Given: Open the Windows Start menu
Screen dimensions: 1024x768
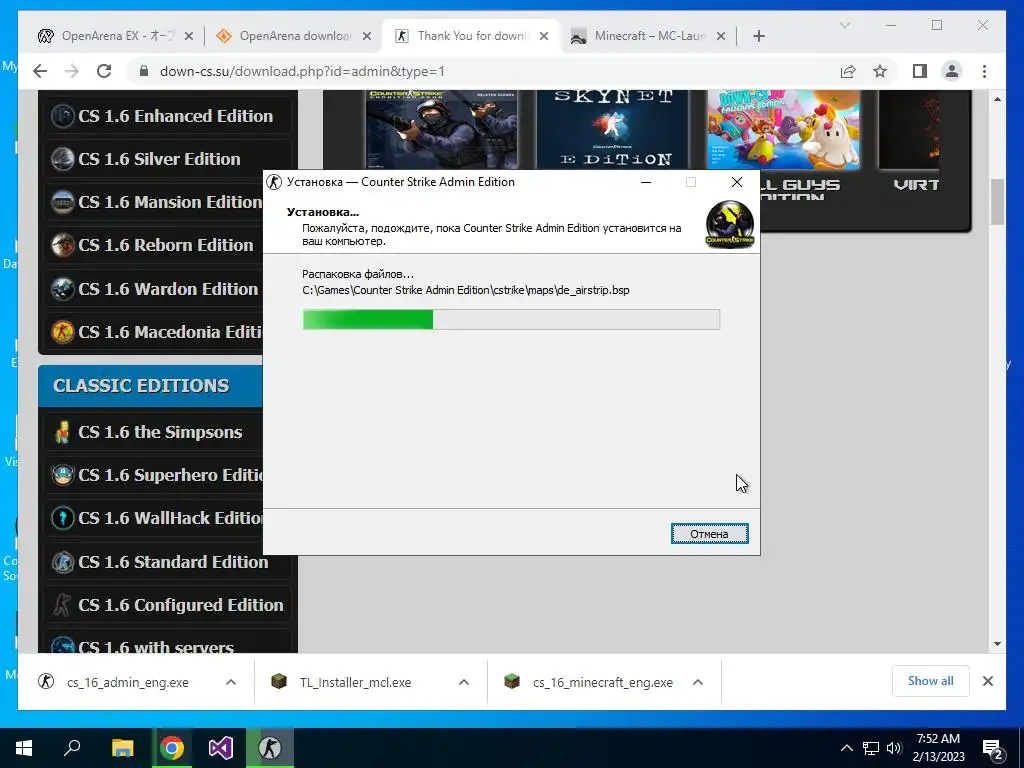Looking at the screenshot, I should (24, 748).
